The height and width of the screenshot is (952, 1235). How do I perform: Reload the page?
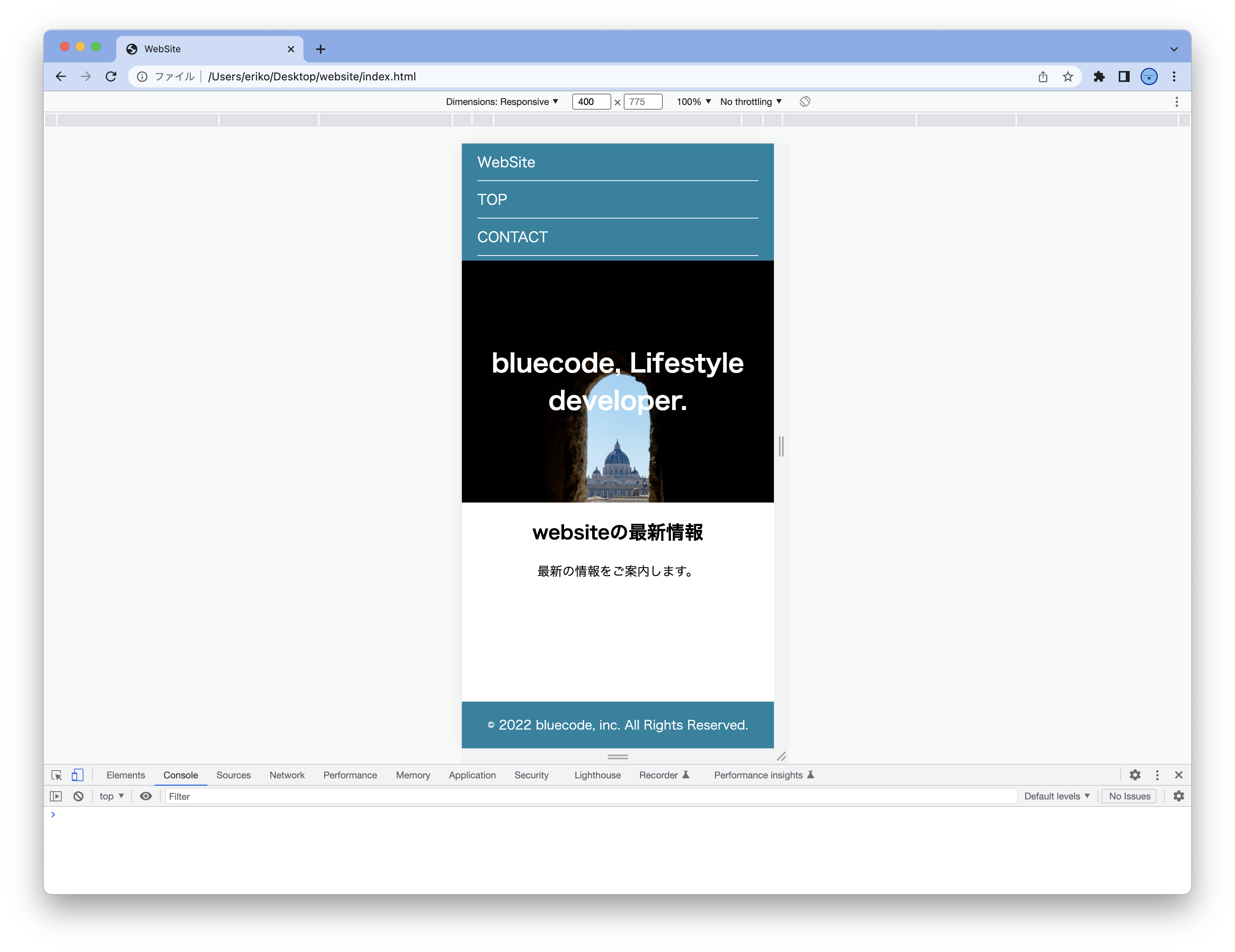(111, 76)
